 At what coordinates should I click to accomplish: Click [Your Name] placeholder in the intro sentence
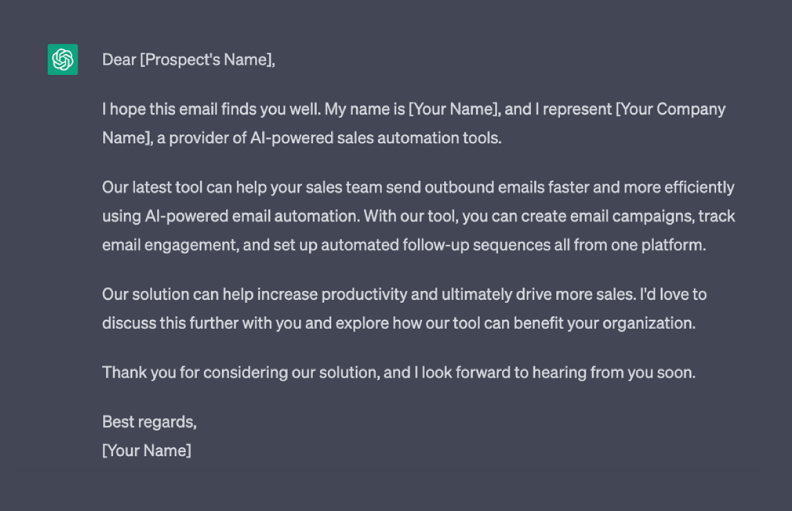pyautogui.click(x=454, y=109)
